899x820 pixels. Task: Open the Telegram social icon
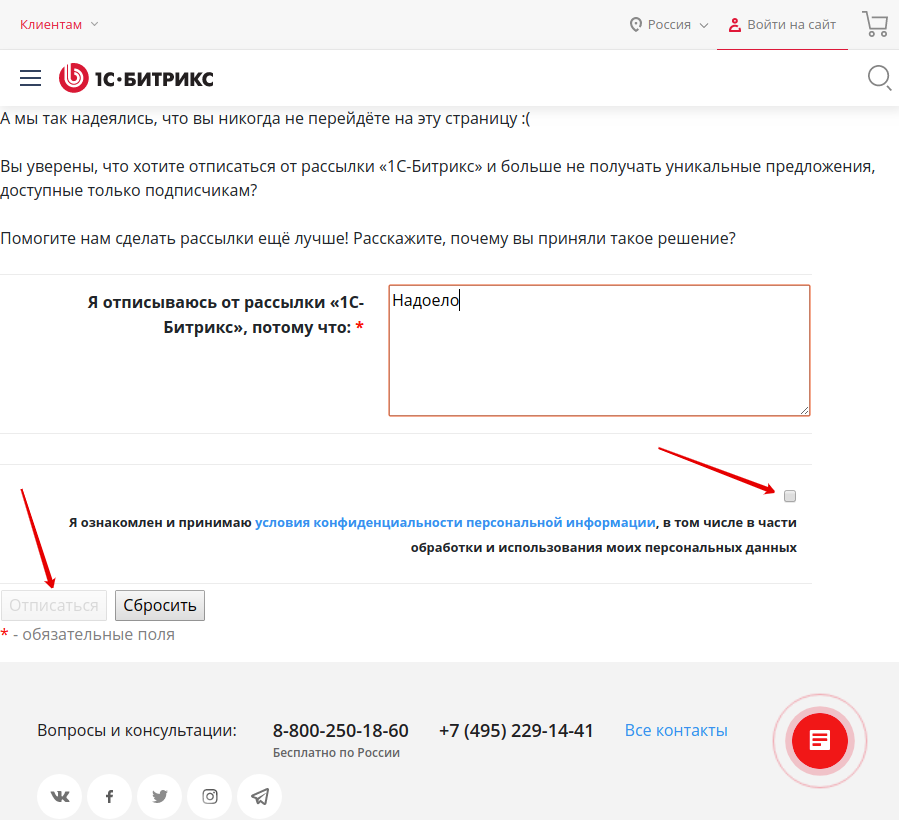[x=260, y=796]
